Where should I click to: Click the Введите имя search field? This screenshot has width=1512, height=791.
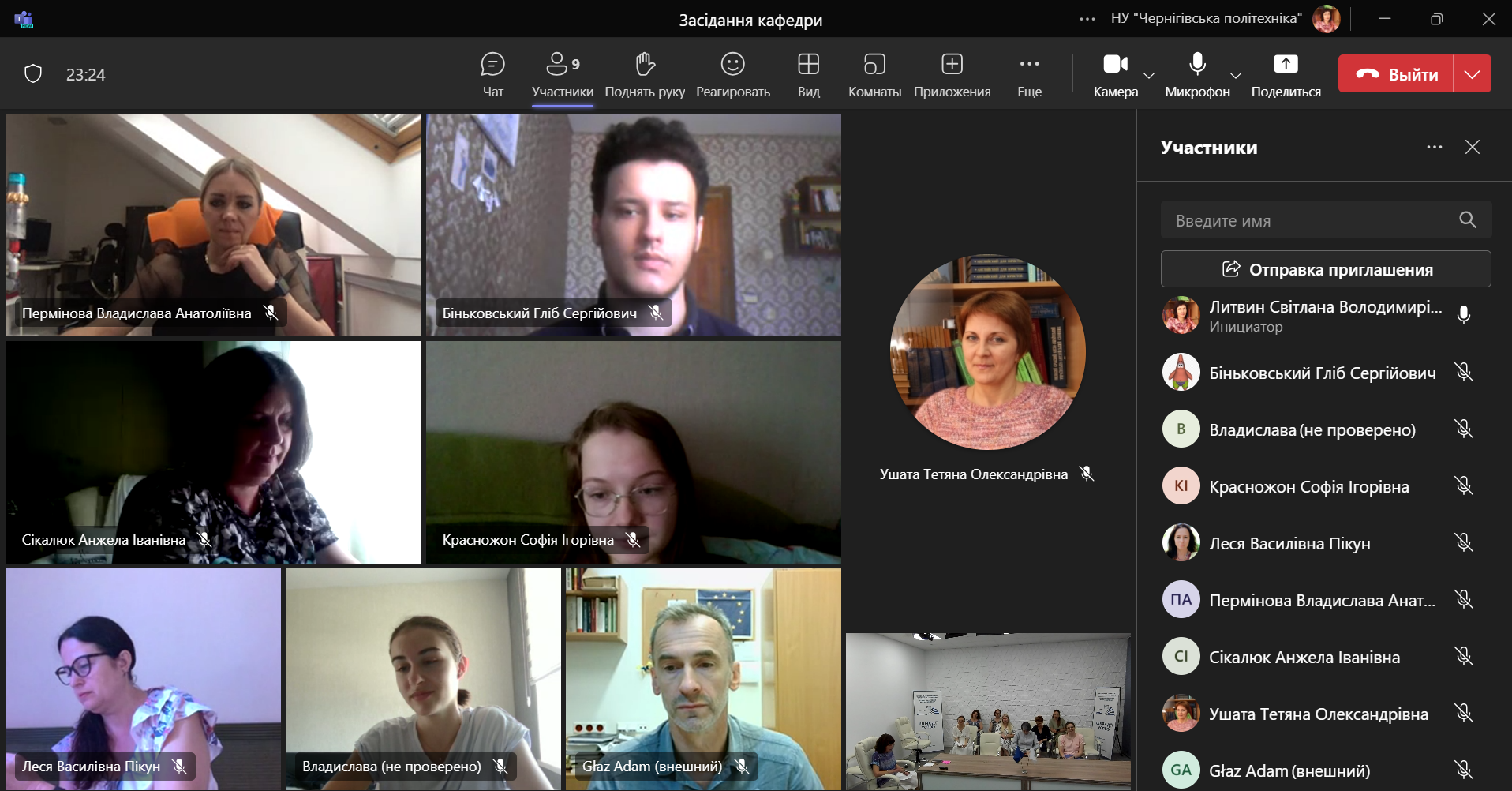click(1310, 220)
